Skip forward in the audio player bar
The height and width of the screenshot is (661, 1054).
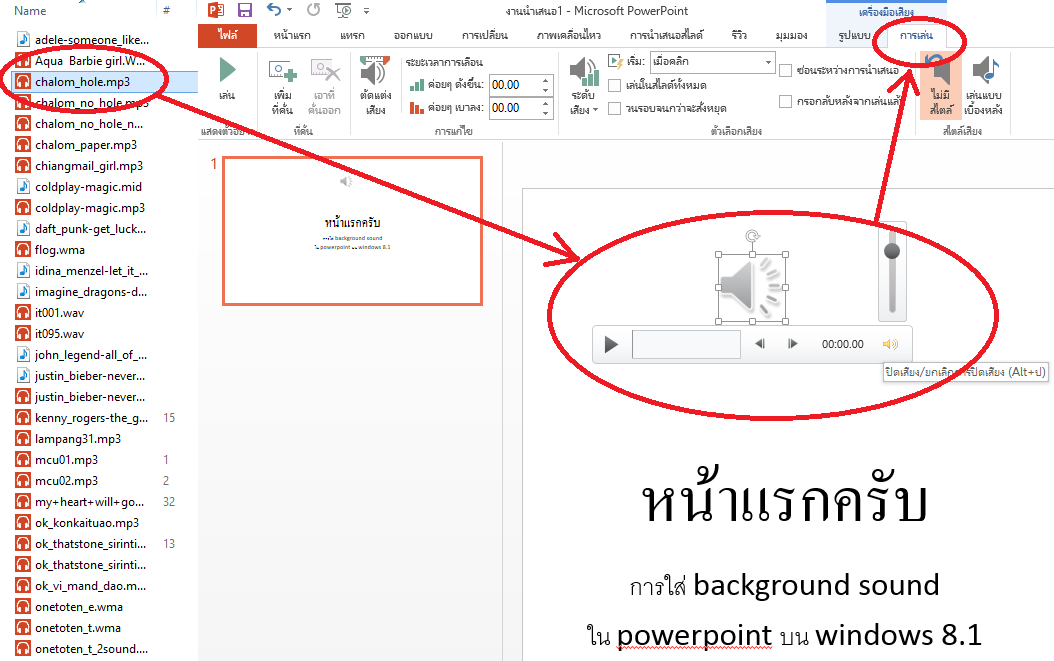(793, 344)
